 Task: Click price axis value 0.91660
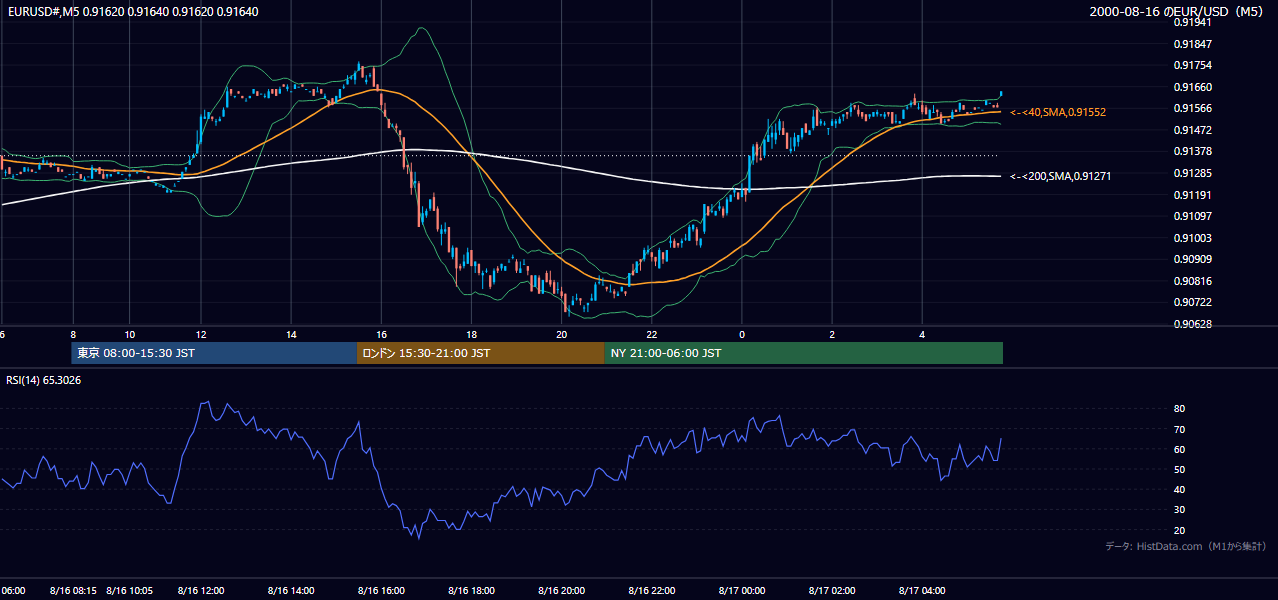(1192, 87)
